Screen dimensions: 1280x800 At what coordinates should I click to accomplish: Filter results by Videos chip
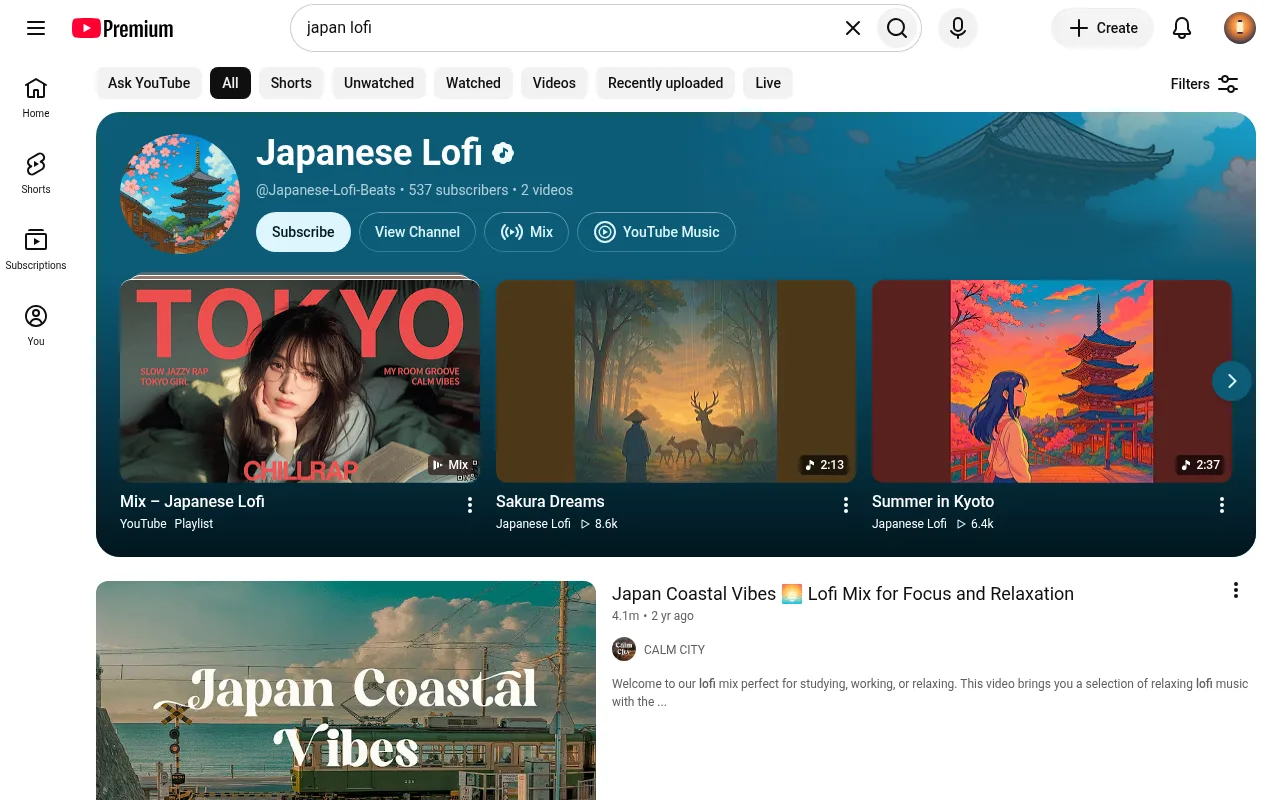pyautogui.click(x=554, y=83)
